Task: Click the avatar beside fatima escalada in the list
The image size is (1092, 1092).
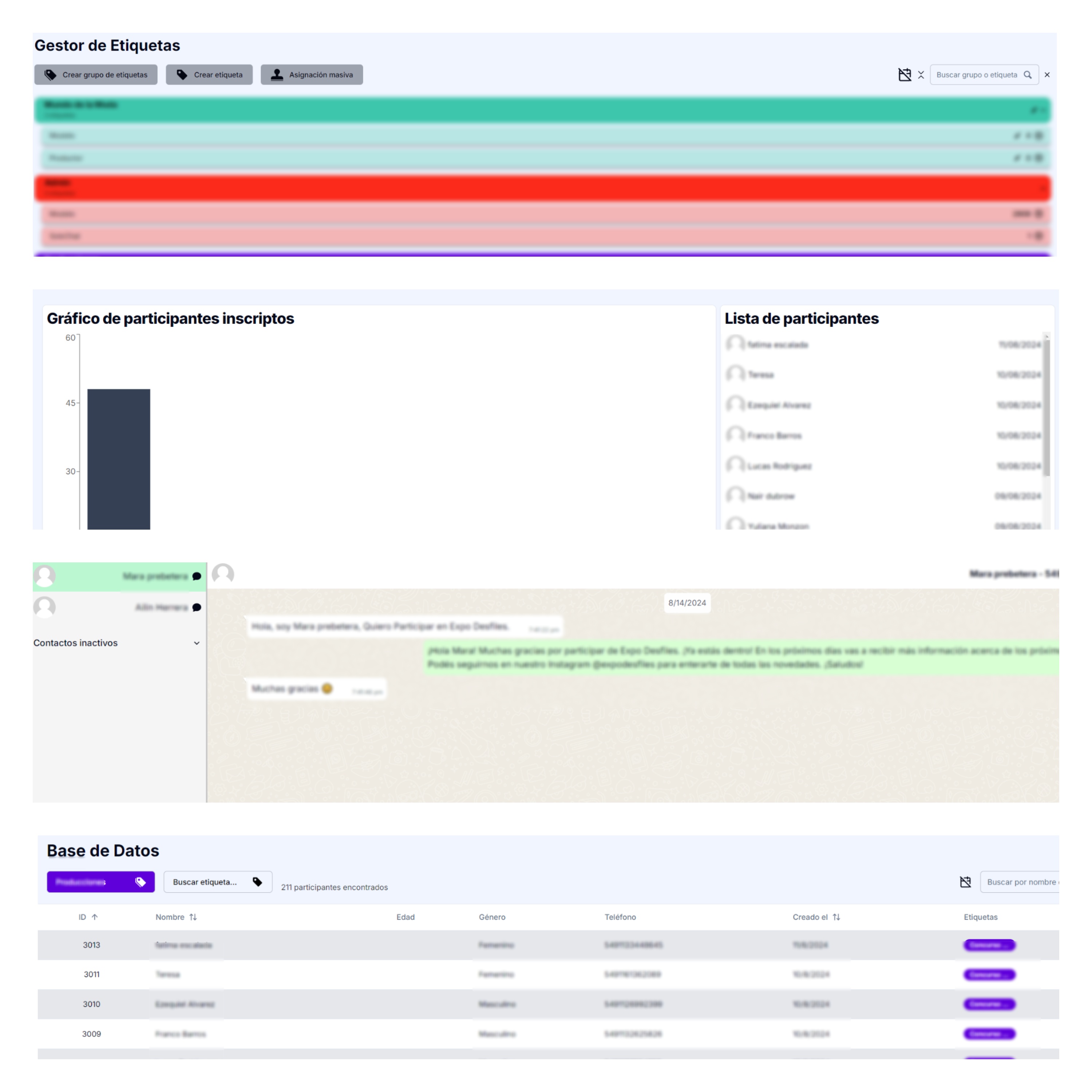Action: tap(735, 344)
